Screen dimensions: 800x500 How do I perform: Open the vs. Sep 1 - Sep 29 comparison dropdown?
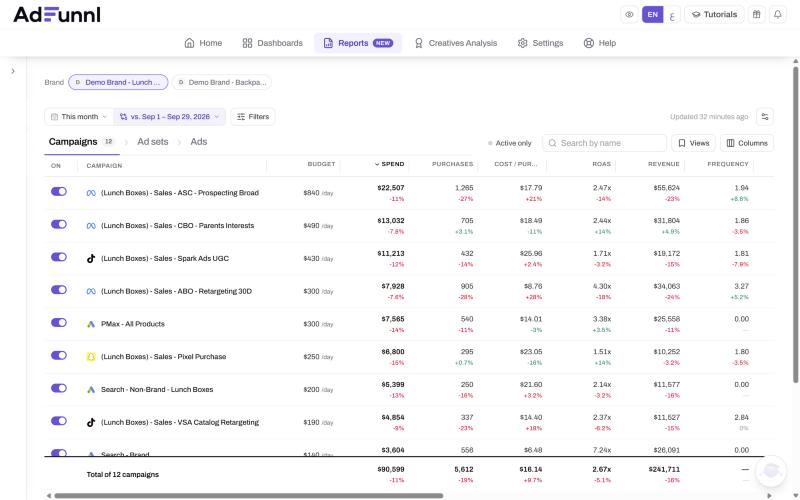(170, 117)
